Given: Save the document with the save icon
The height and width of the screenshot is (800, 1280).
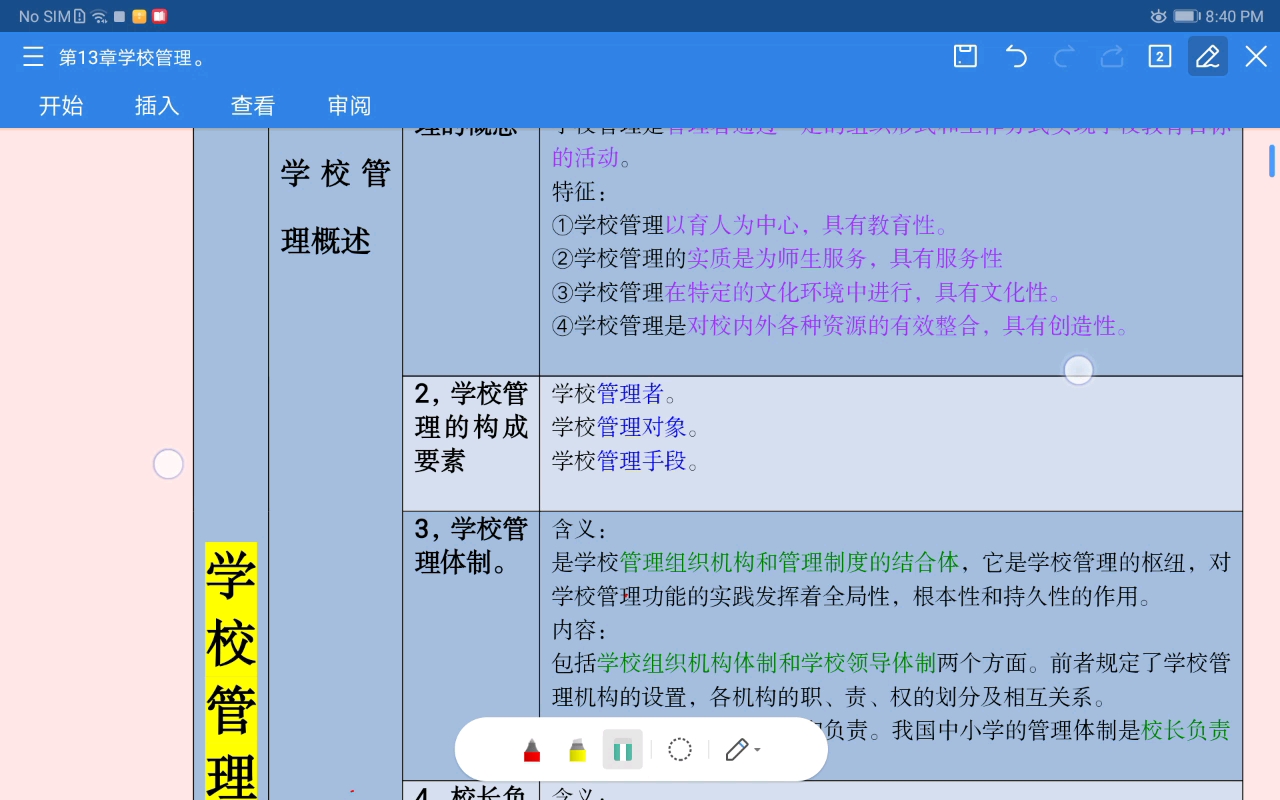Looking at the screenshot, I should pos(964,57).
